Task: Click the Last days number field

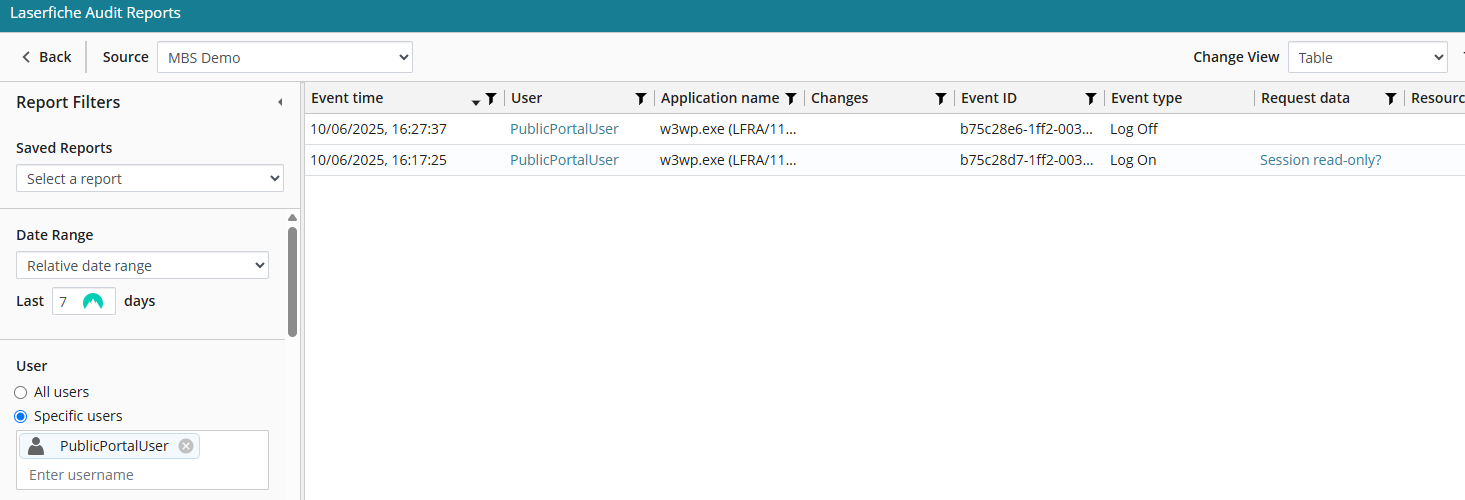Action: 84,301
